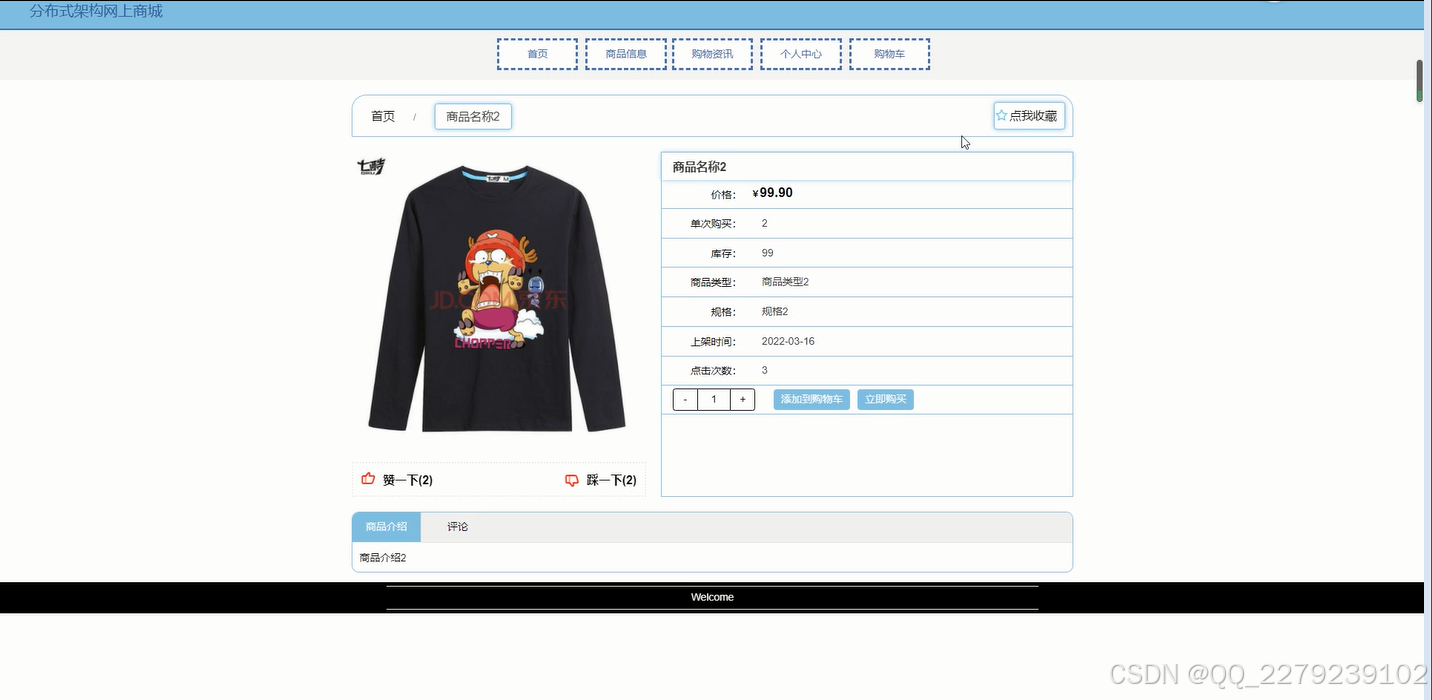This screenshot has width=1432, height=700.
Task: Click the 点我收藏 favorite button
Action: 1029,116
